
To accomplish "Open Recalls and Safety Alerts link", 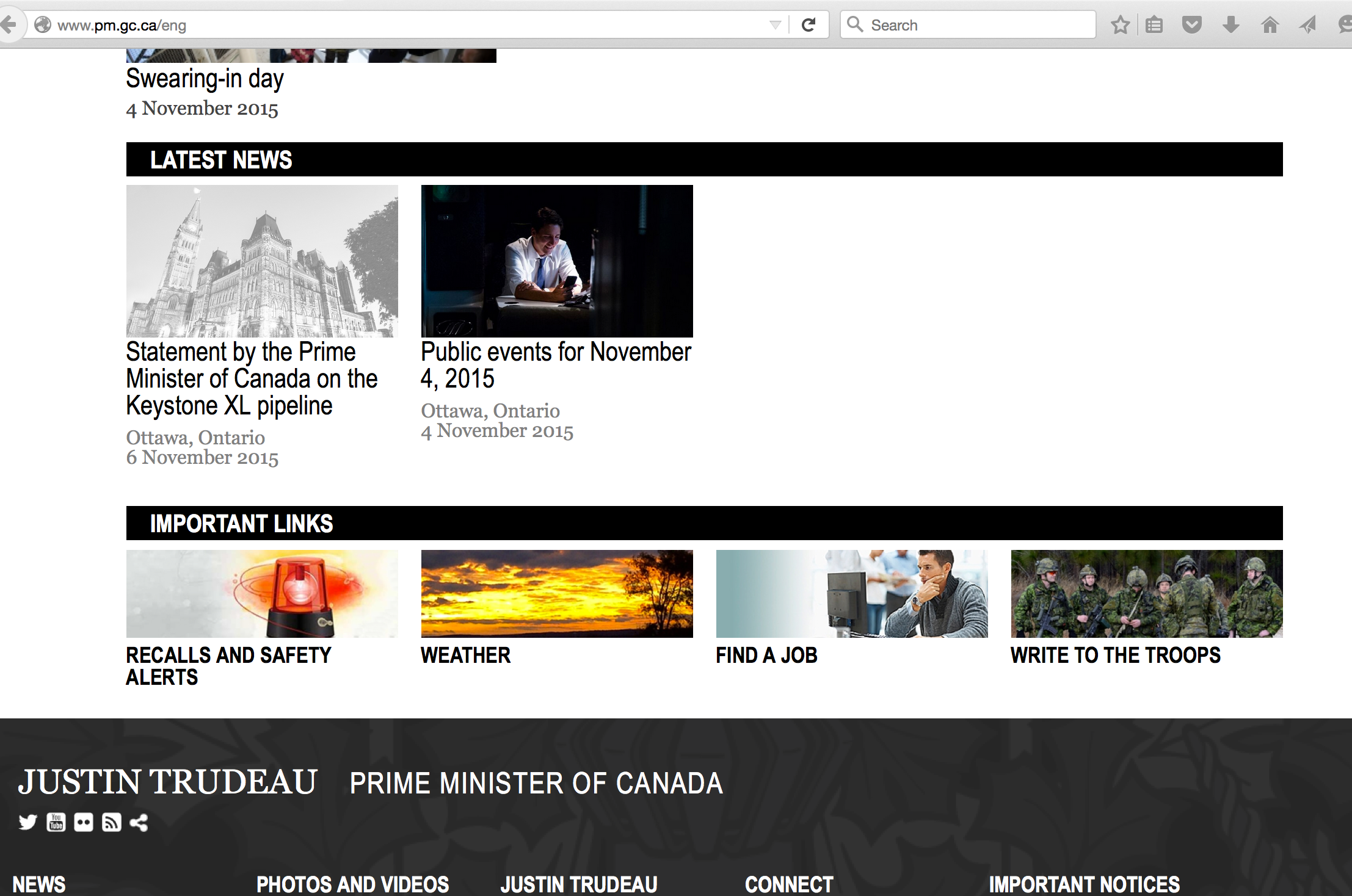I will 228,666.
